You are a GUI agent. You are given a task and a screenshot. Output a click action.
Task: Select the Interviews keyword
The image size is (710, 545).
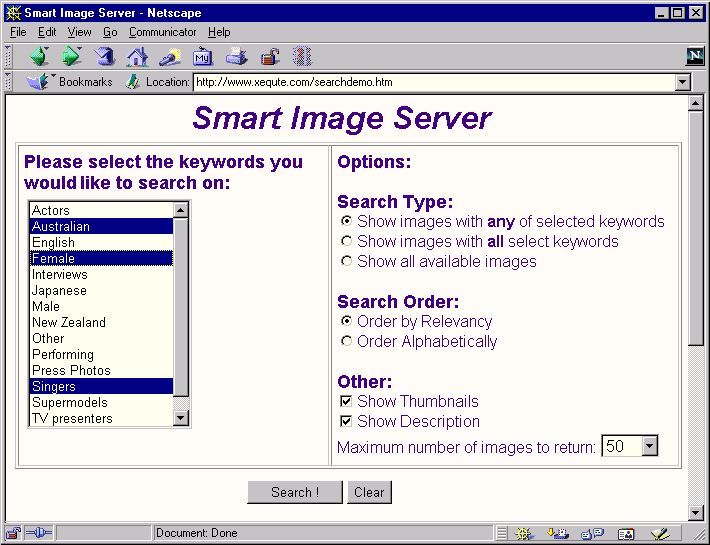click(101, 274)
